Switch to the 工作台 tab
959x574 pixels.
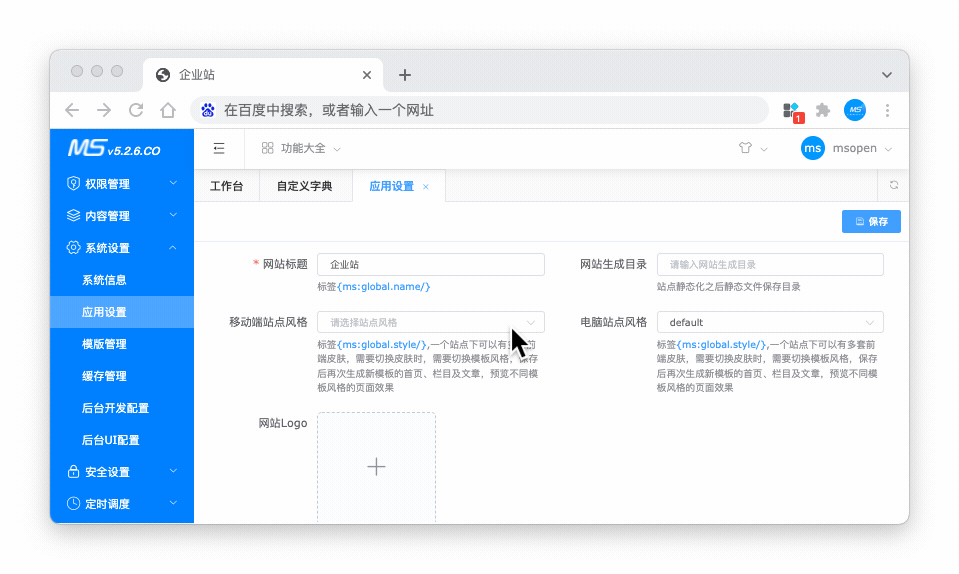[226, 186]
